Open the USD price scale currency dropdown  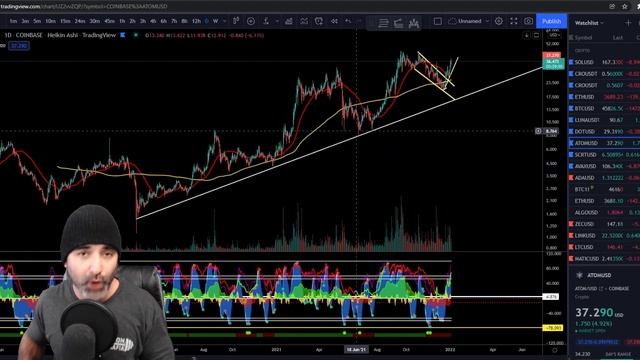click(x=554, y=36)
